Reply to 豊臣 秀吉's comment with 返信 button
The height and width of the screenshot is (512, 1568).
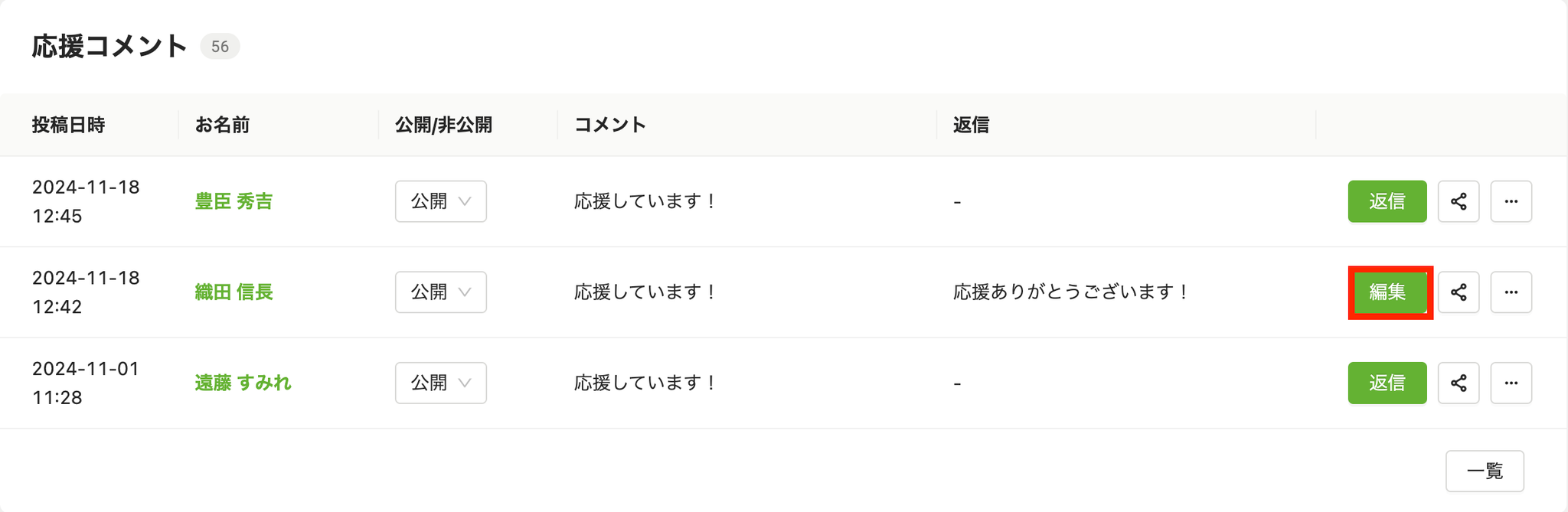tap(1387, 201)
